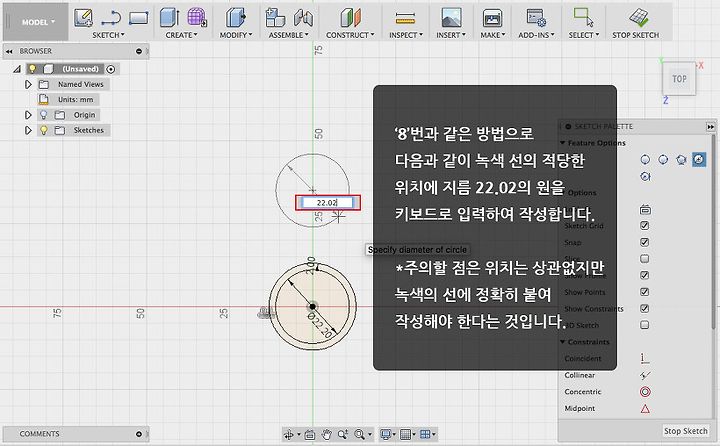Collapse the Sketch Palette with double arrow

710,126
